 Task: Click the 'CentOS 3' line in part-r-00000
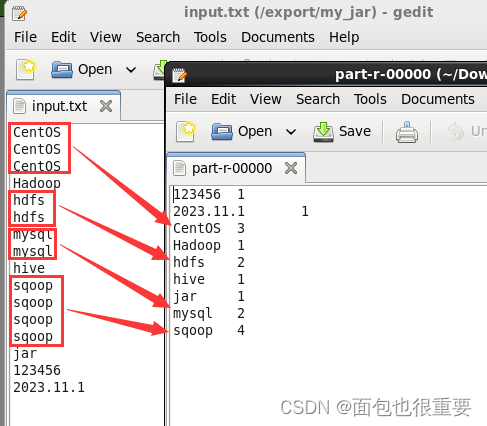point(209,228)
